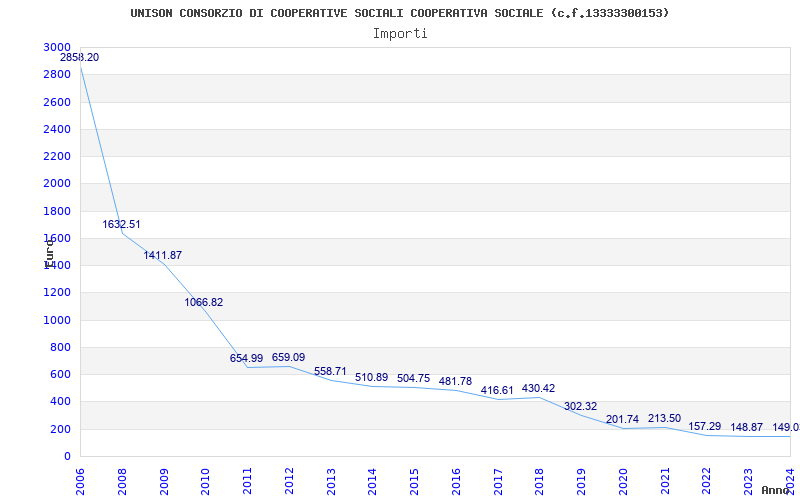Click y-axis value 400
This screenshot has height=500, width=800.
click(61, 402)
